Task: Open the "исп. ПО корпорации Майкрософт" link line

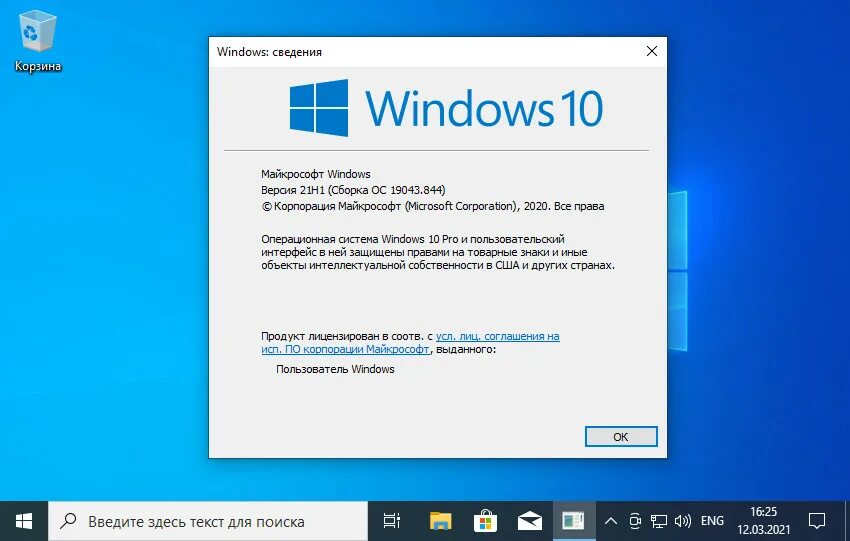Action: point(345,350)
